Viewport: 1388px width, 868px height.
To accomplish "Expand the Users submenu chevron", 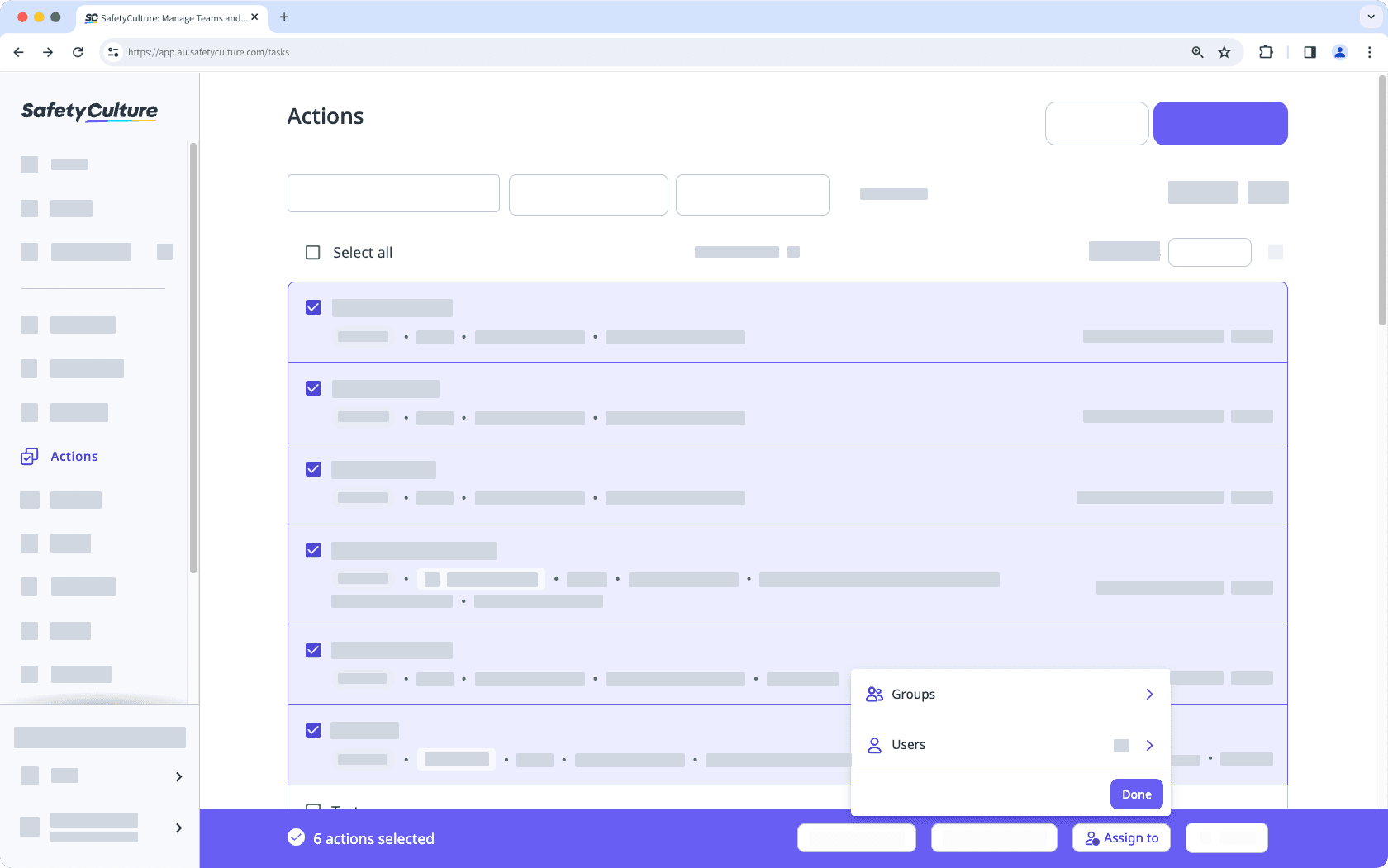I will click(x=1148, y=745).
